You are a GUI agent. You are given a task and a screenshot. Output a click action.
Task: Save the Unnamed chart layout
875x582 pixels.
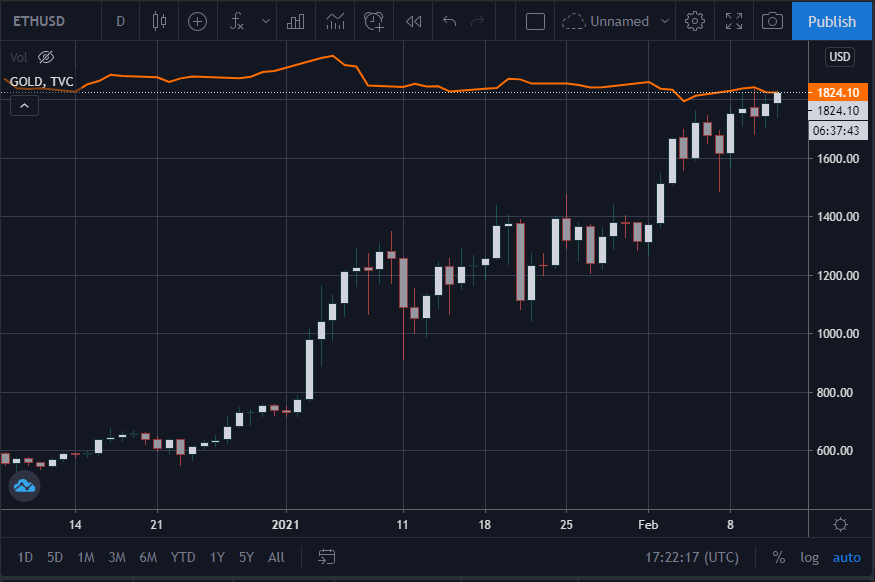605,21
